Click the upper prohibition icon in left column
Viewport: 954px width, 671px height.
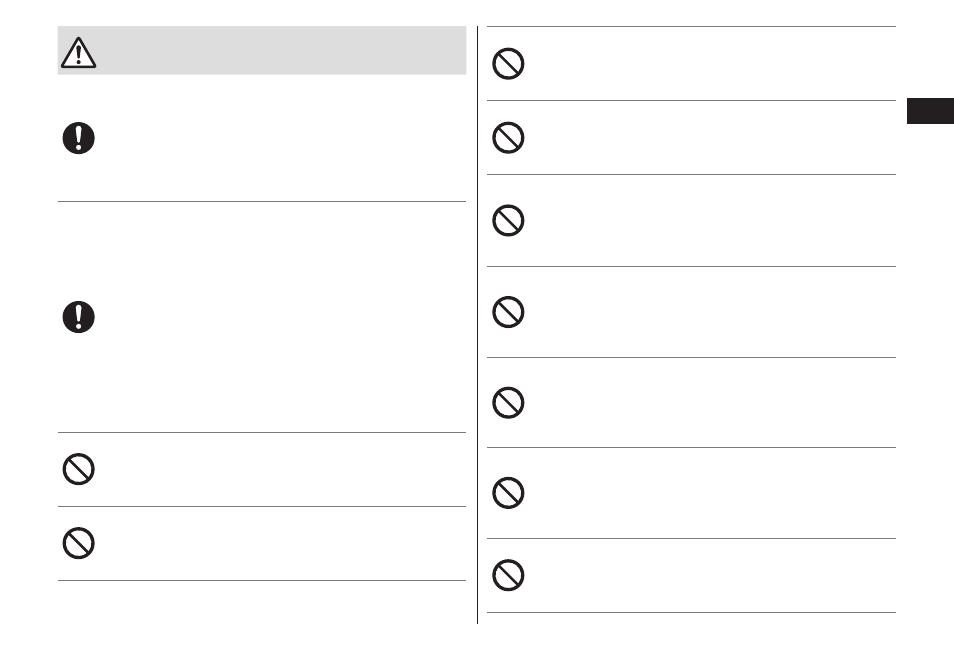(x=78, y=469)
